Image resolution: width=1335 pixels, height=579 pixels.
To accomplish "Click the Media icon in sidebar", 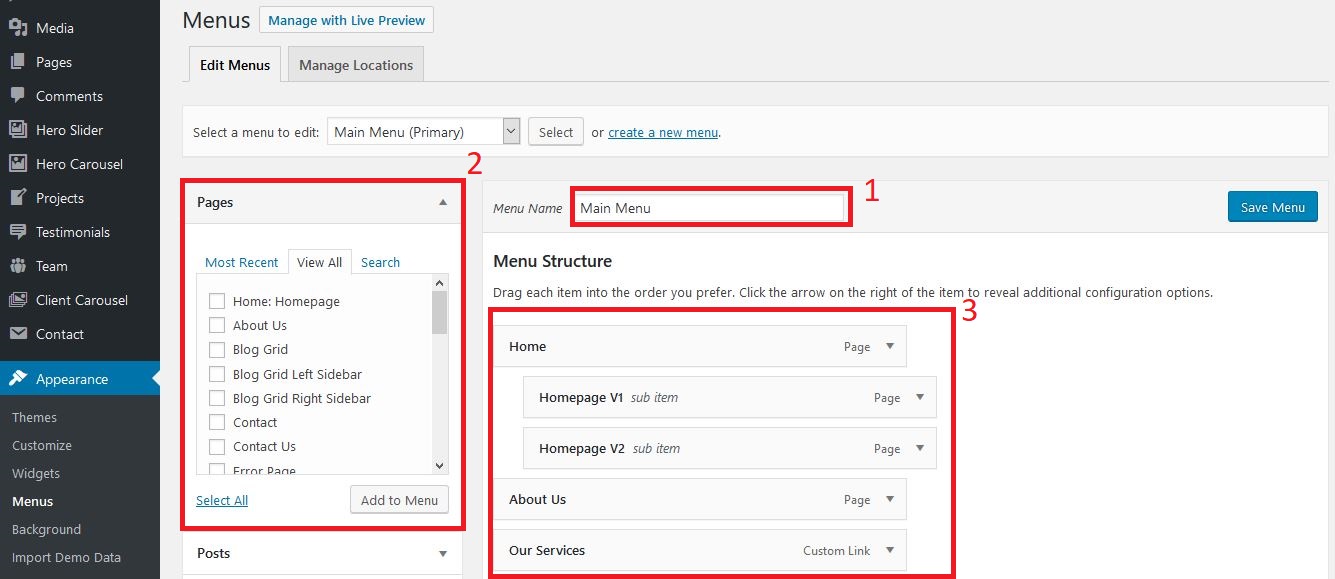I will click(x=18, y=28).
